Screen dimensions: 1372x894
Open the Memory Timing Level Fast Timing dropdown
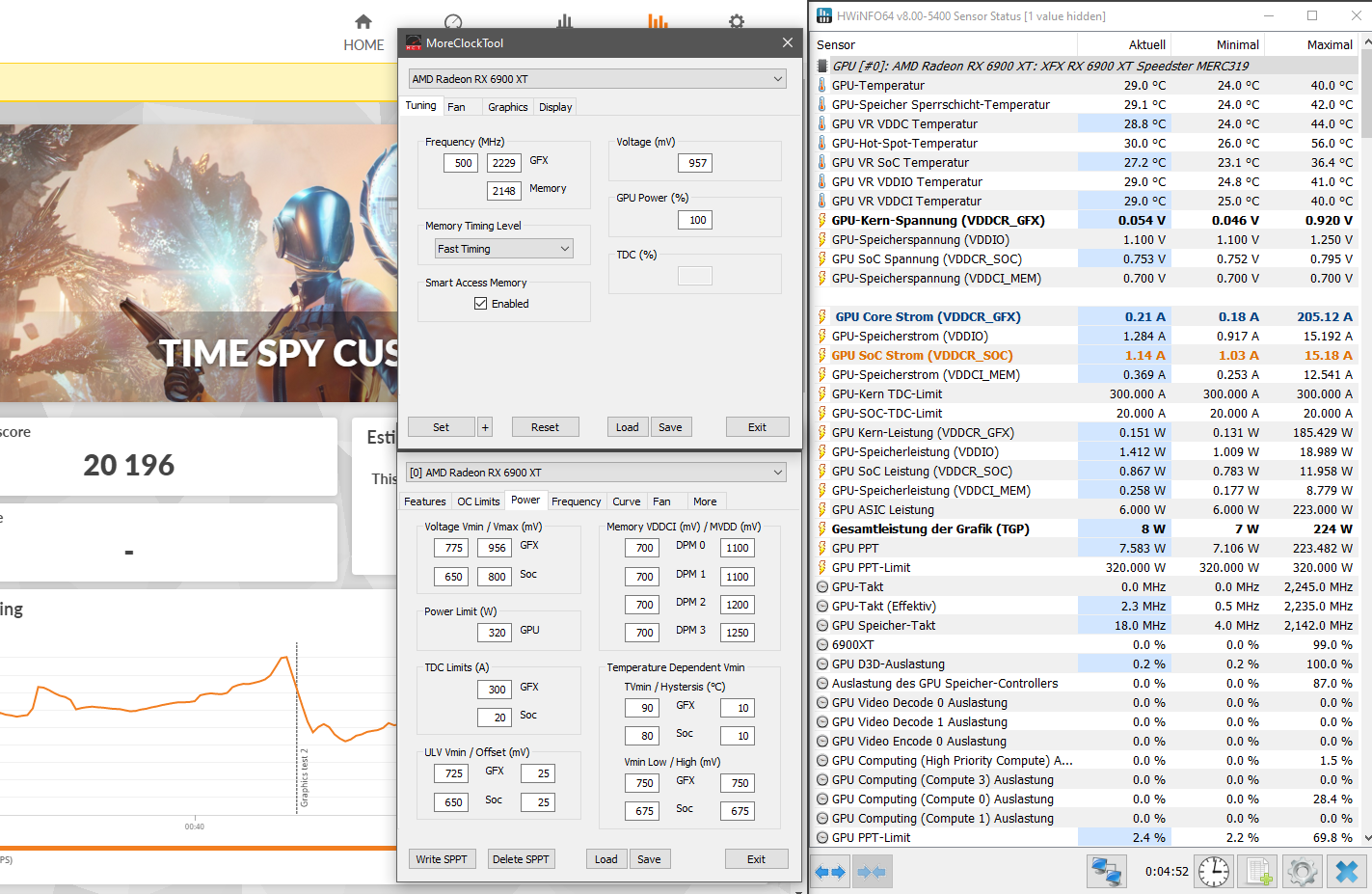click(x=504, y=249)
